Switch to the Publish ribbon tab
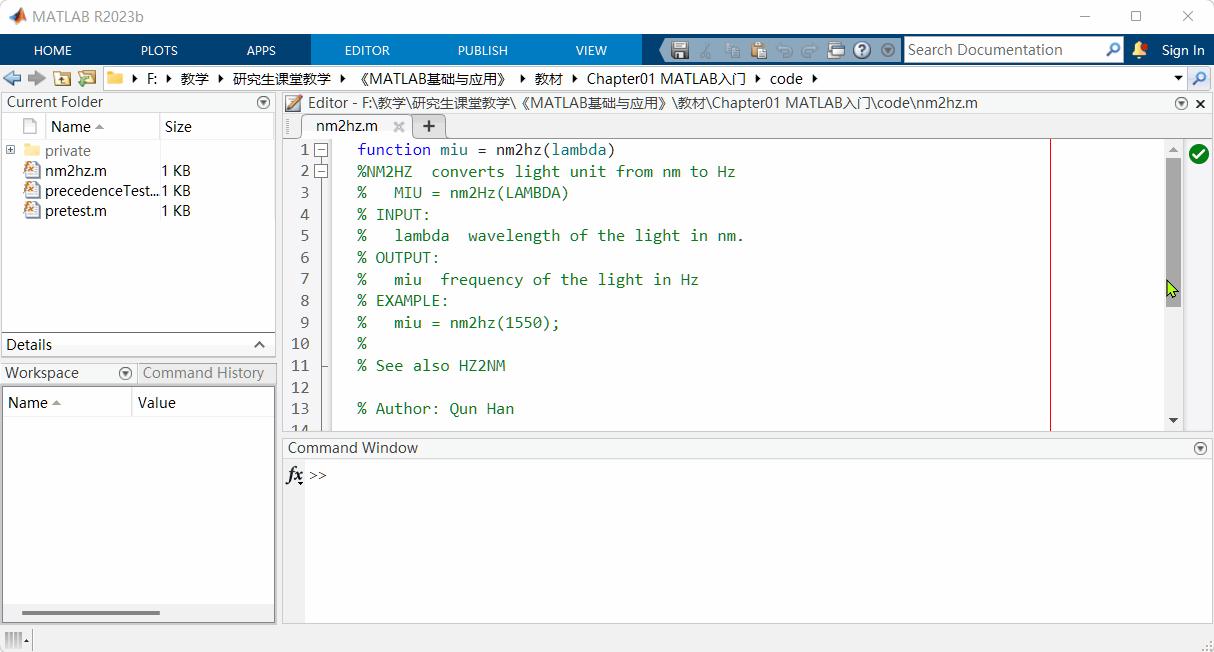Viewport: 1214px width, 652px height. click(x=482, y=49)
